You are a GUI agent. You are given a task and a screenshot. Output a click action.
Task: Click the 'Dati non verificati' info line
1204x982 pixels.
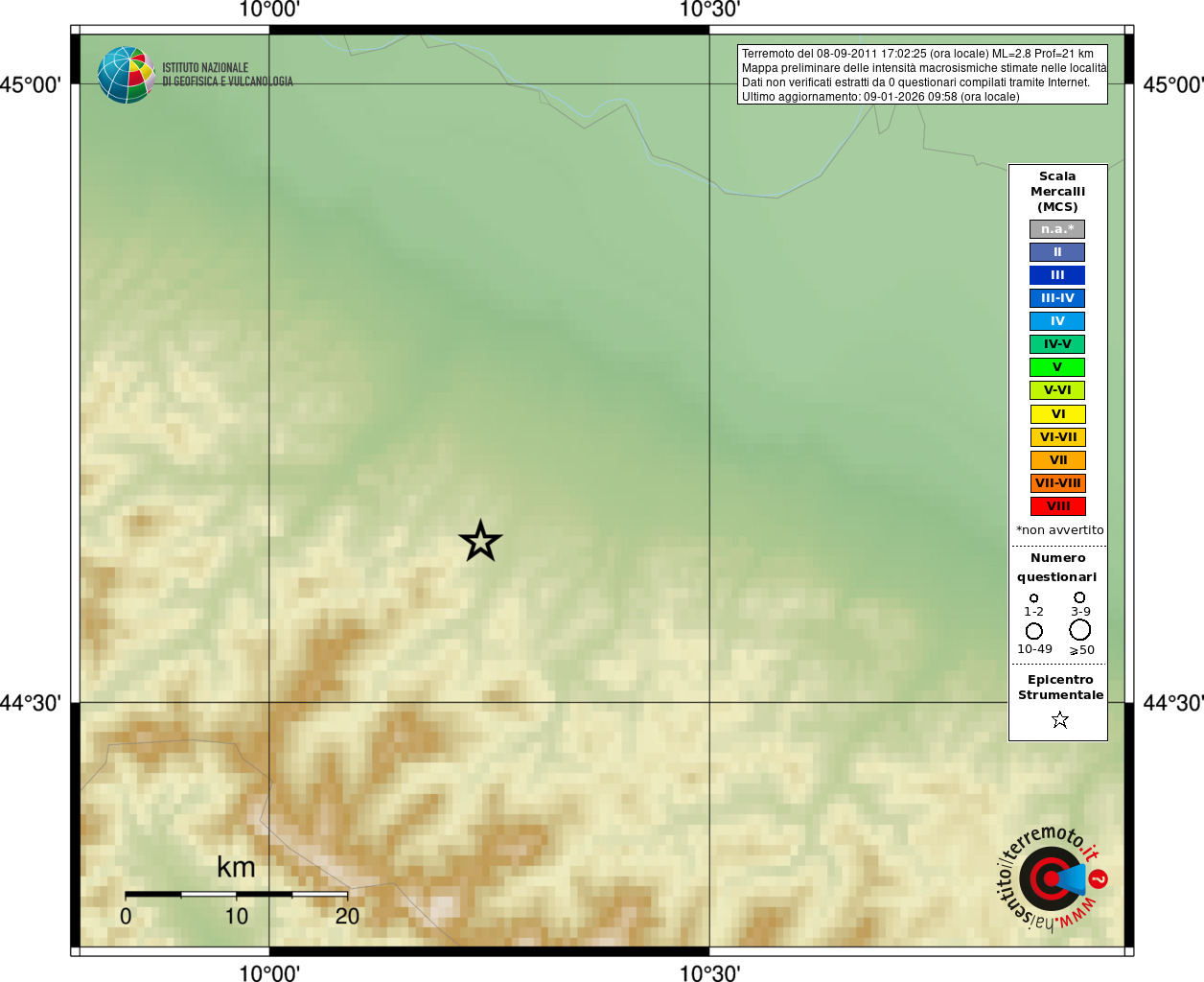[x=915, y=82]
